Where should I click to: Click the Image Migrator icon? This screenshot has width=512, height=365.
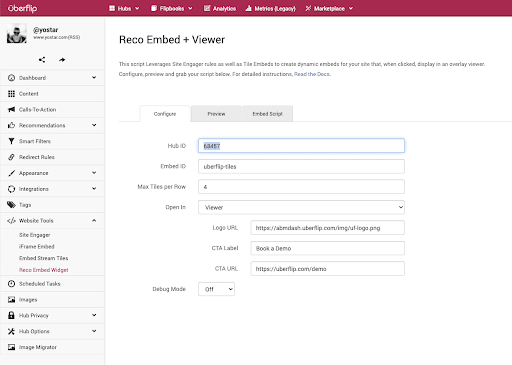coord(11,347)
